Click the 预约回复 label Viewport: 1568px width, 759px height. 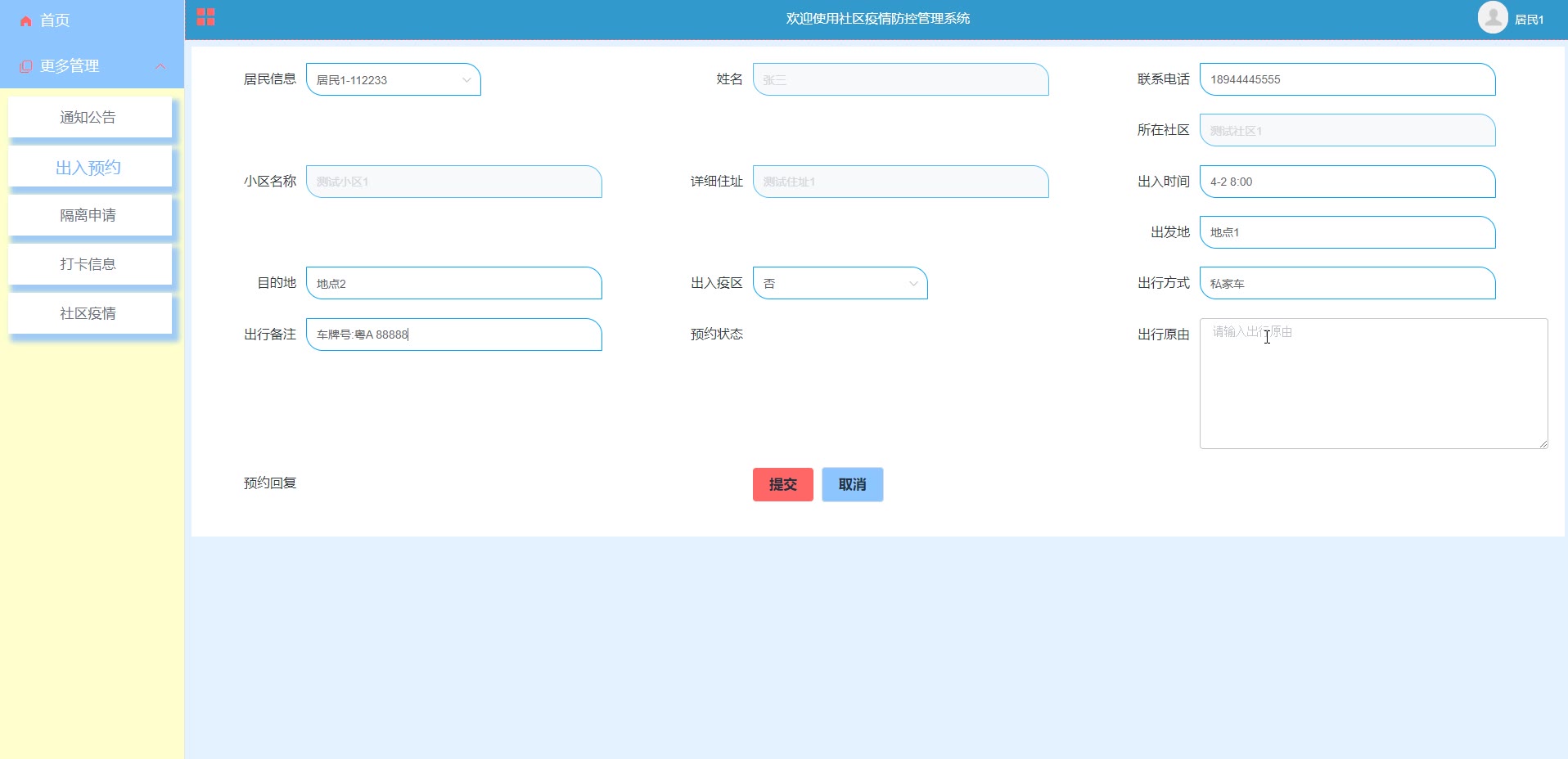point(269,483)
